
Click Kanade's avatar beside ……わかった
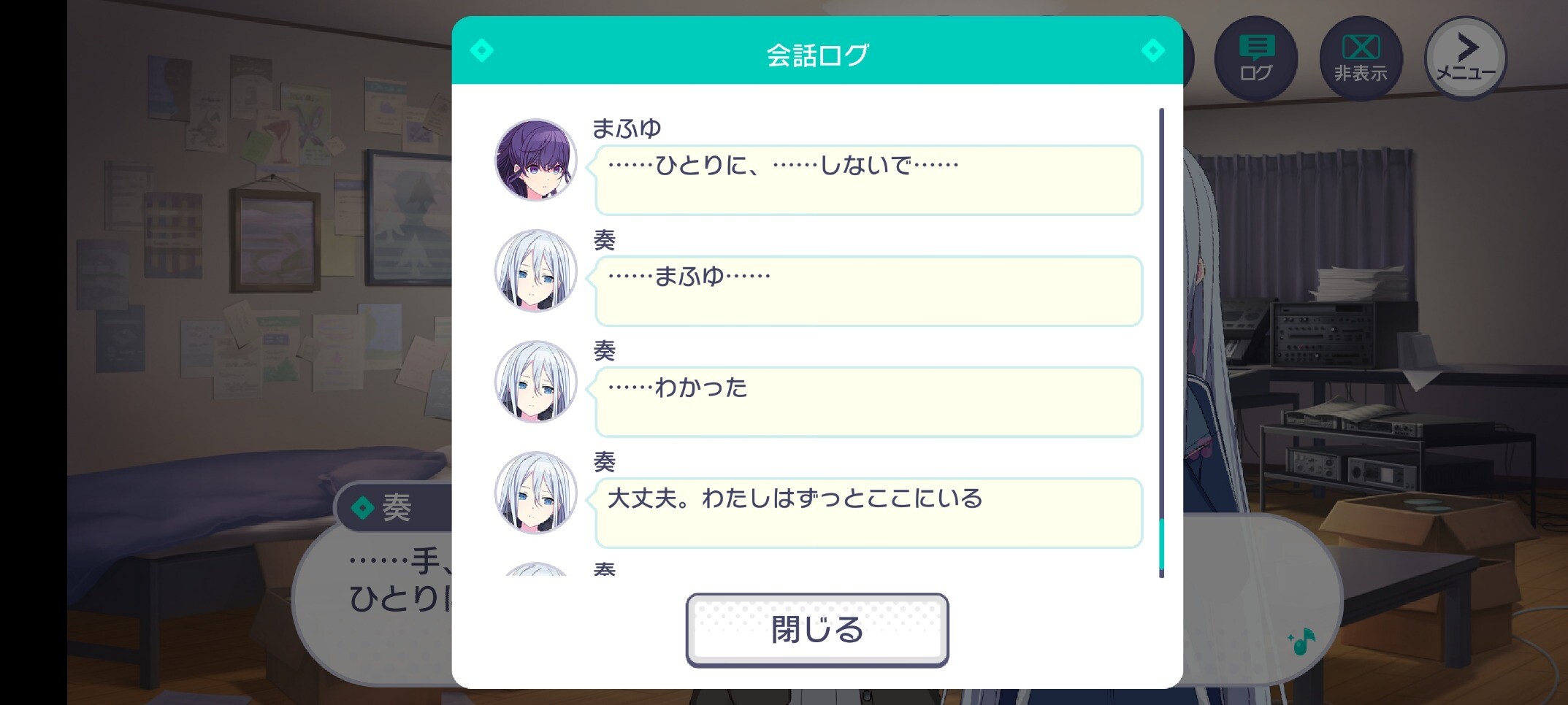pos(536,382)
